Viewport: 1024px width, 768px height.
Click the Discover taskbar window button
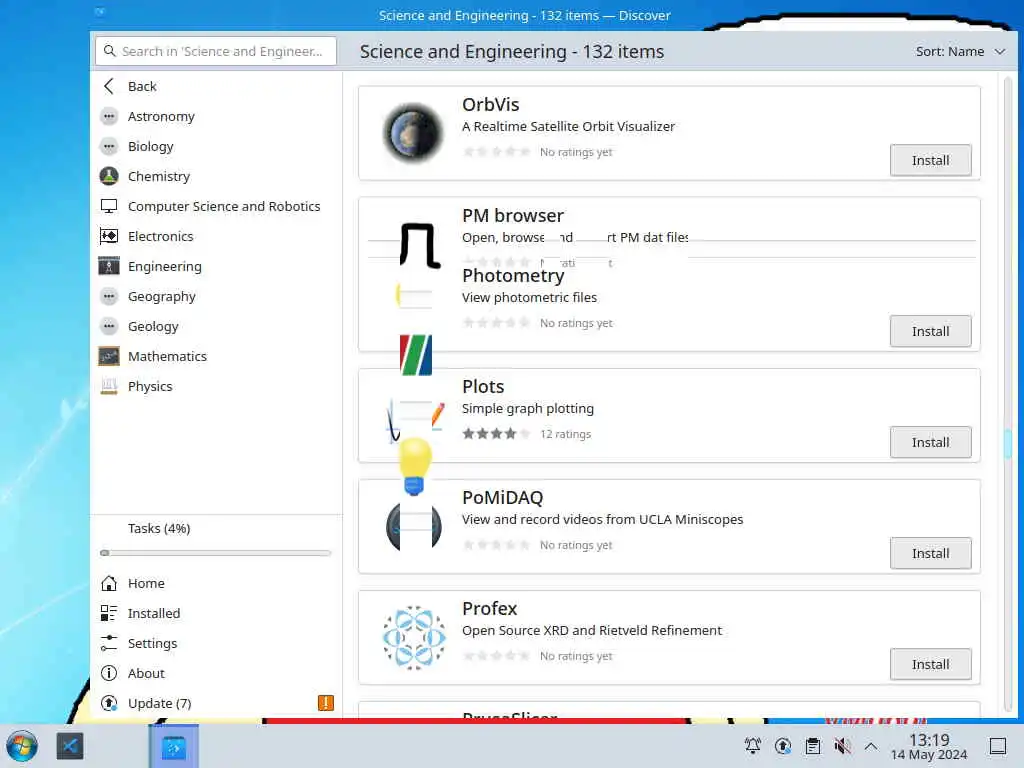click(x=174, y=746)
